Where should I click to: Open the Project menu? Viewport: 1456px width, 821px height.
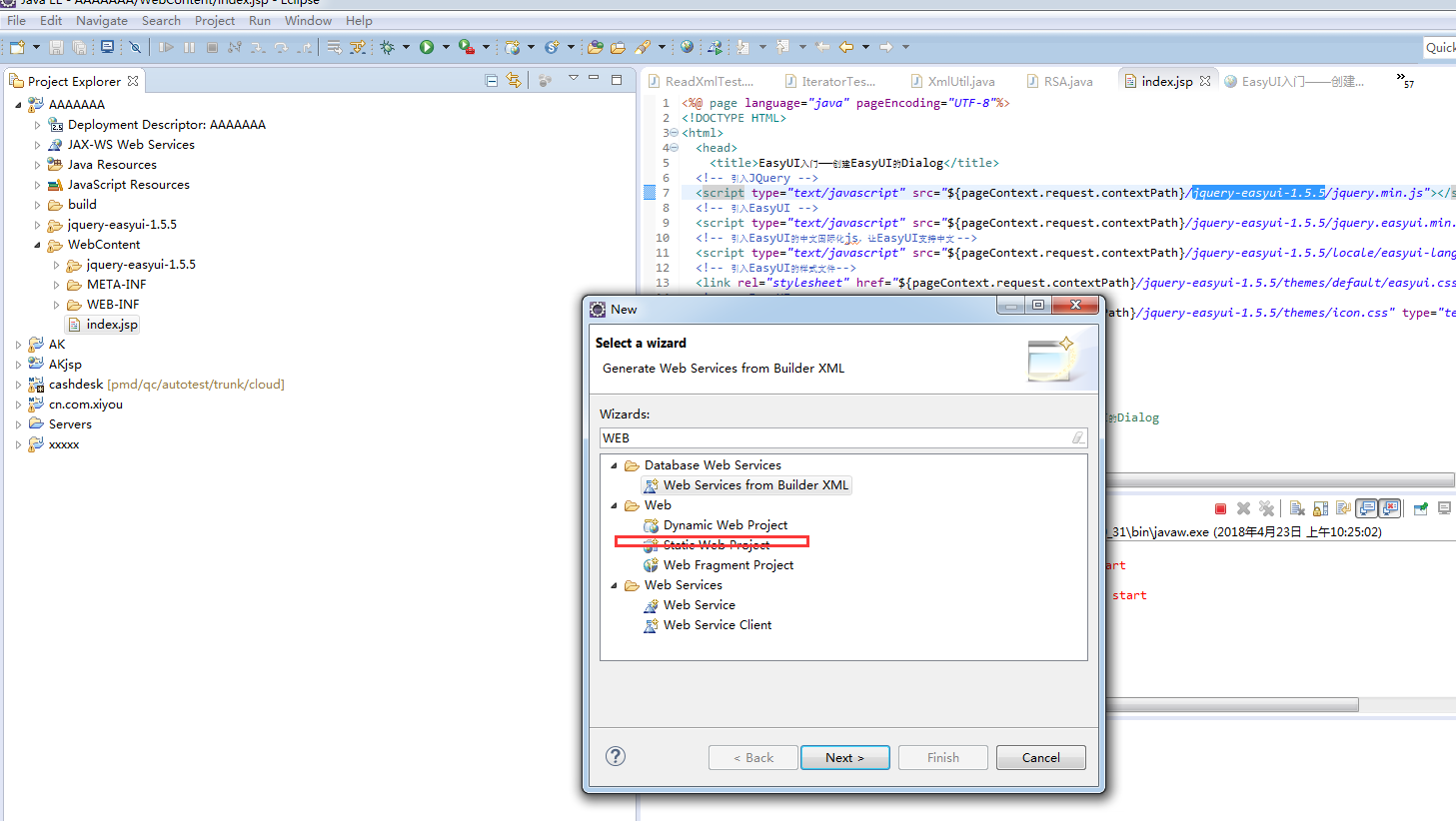(x=215, y=20)
